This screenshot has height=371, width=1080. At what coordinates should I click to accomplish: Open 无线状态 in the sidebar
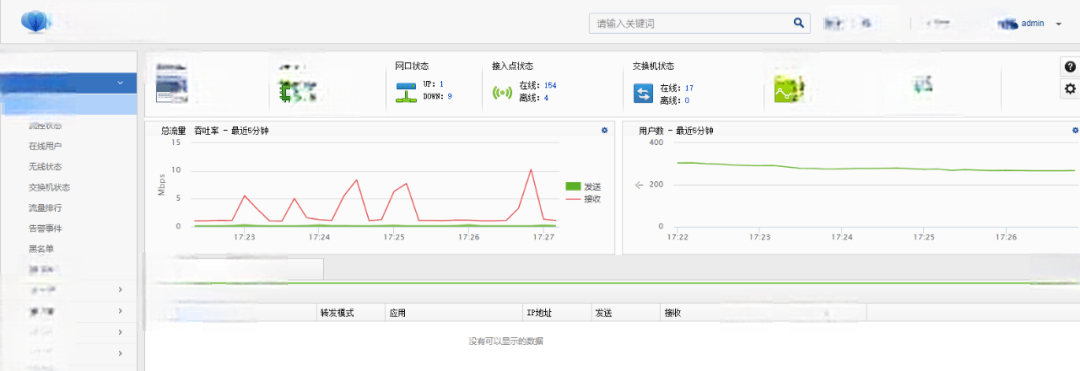pyautogui.click(x=45, y=167)
